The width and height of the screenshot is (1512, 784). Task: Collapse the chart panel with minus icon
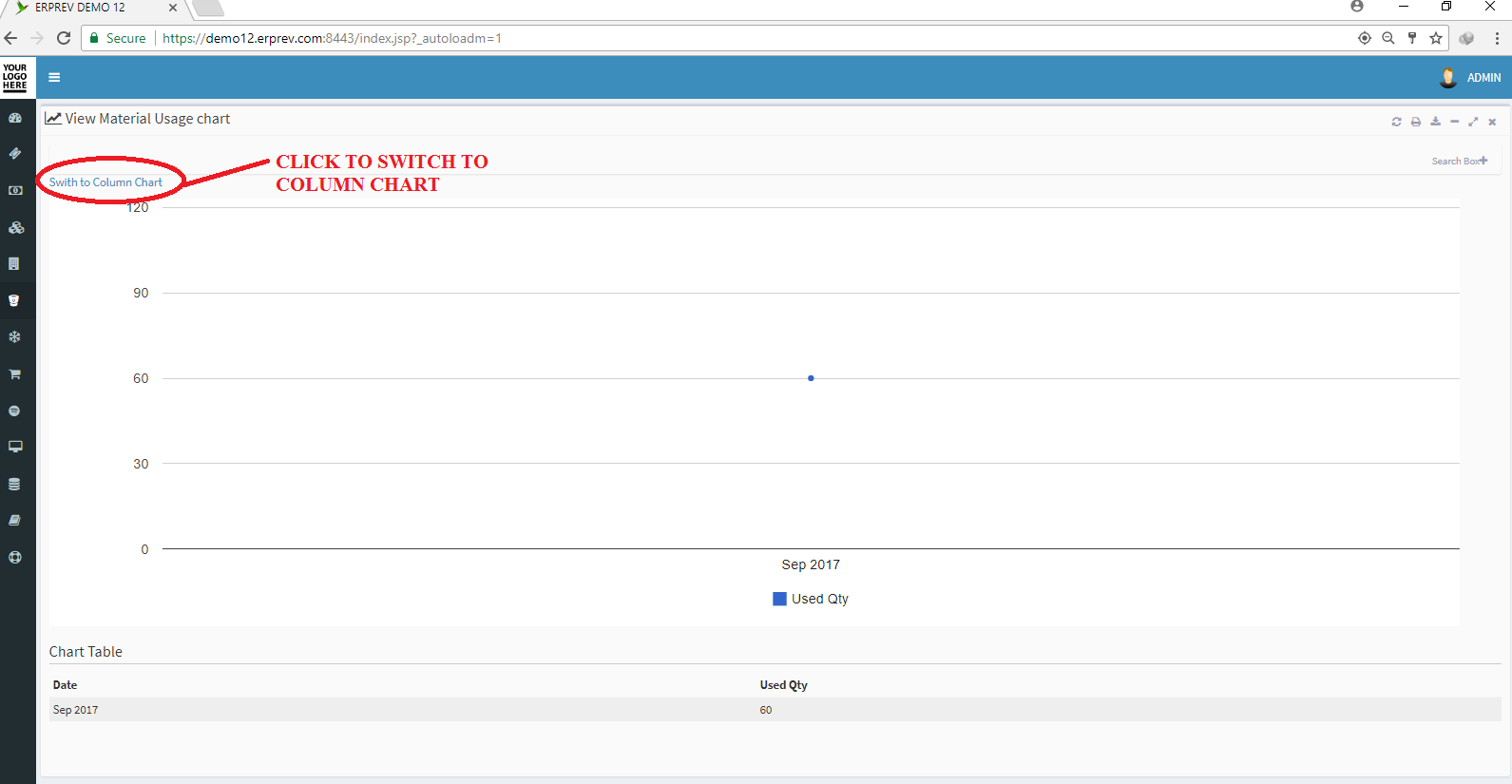1454,122
